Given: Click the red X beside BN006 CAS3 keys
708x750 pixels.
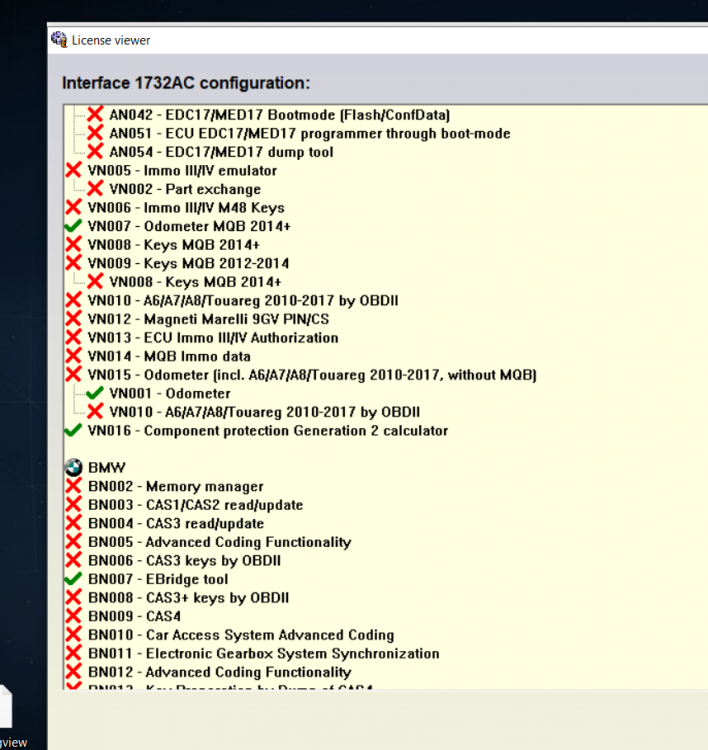Looking at the screenshot, I should (x=73, y=560).
